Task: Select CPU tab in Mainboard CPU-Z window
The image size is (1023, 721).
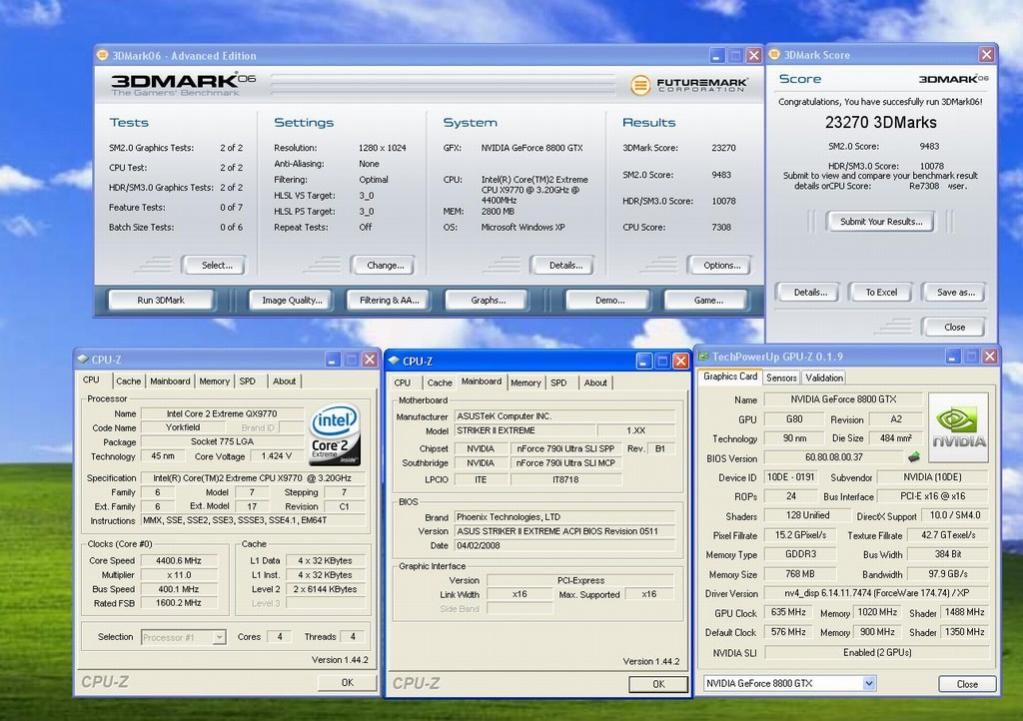Action: [x=403, y=383]
